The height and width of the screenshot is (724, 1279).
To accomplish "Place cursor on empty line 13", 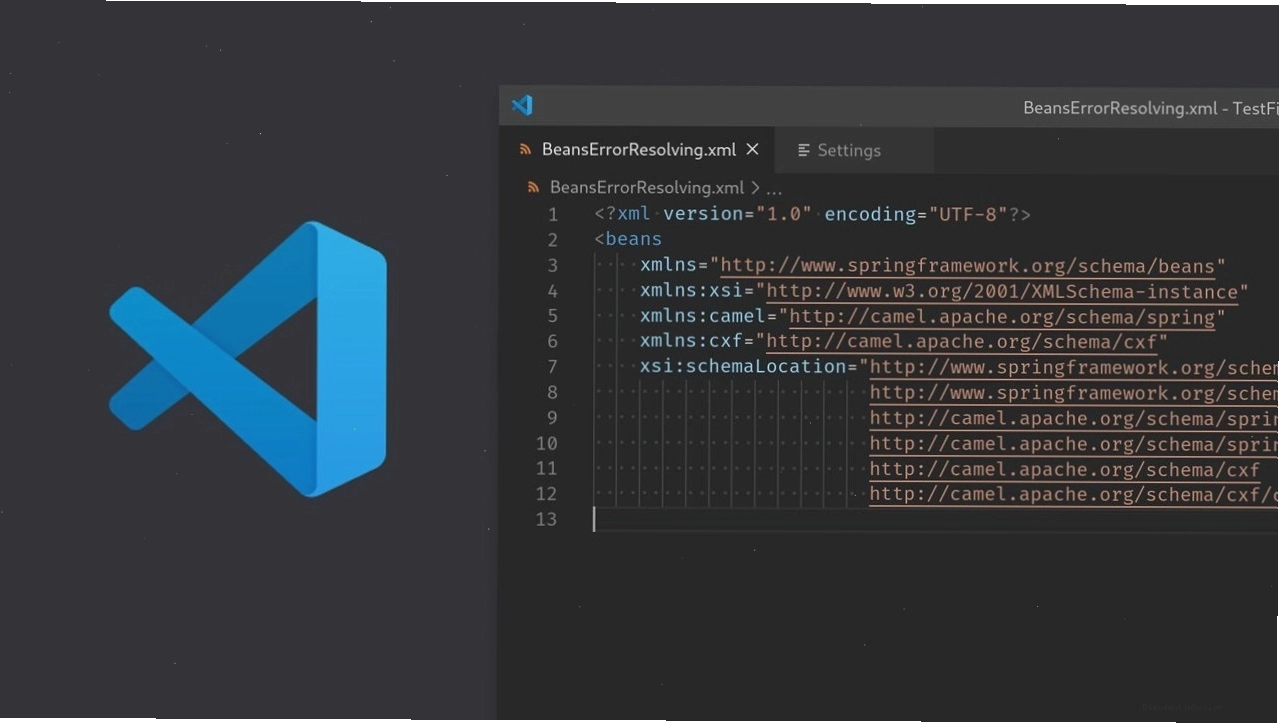I will 935,519.
